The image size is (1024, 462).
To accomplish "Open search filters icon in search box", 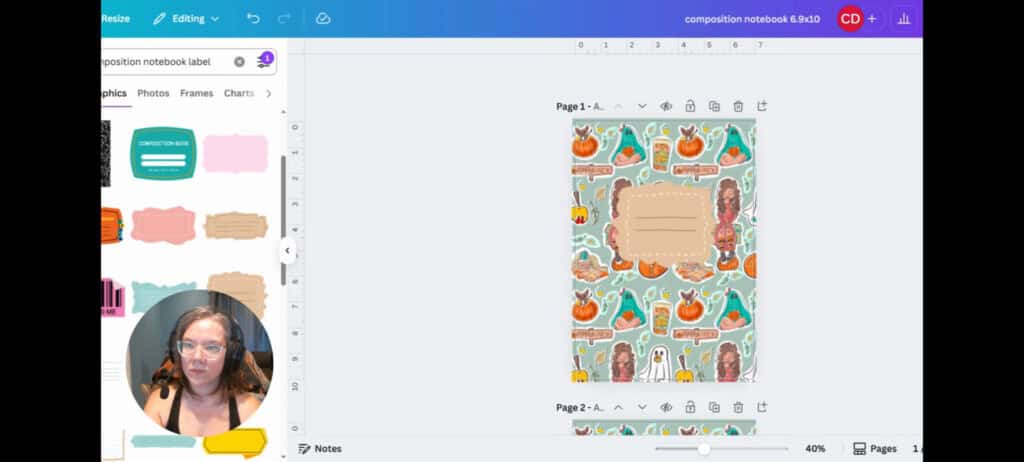I will pyautogui.click(x=264, y=61).
